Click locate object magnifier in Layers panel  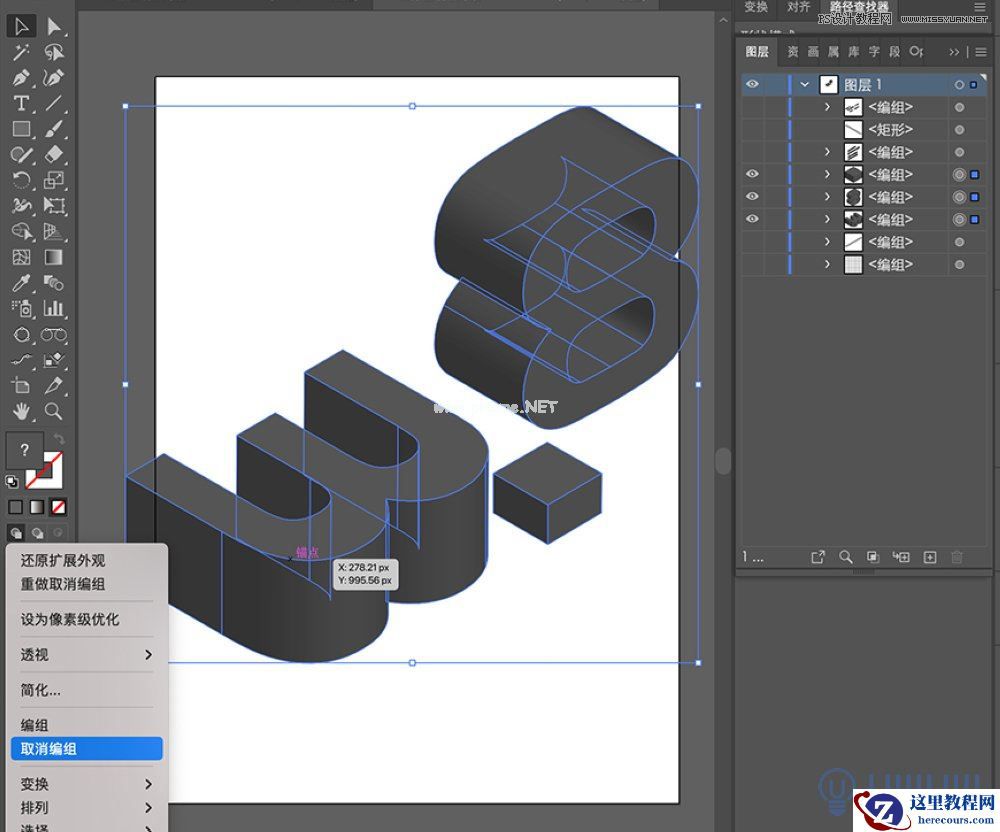tap(846, 557)
